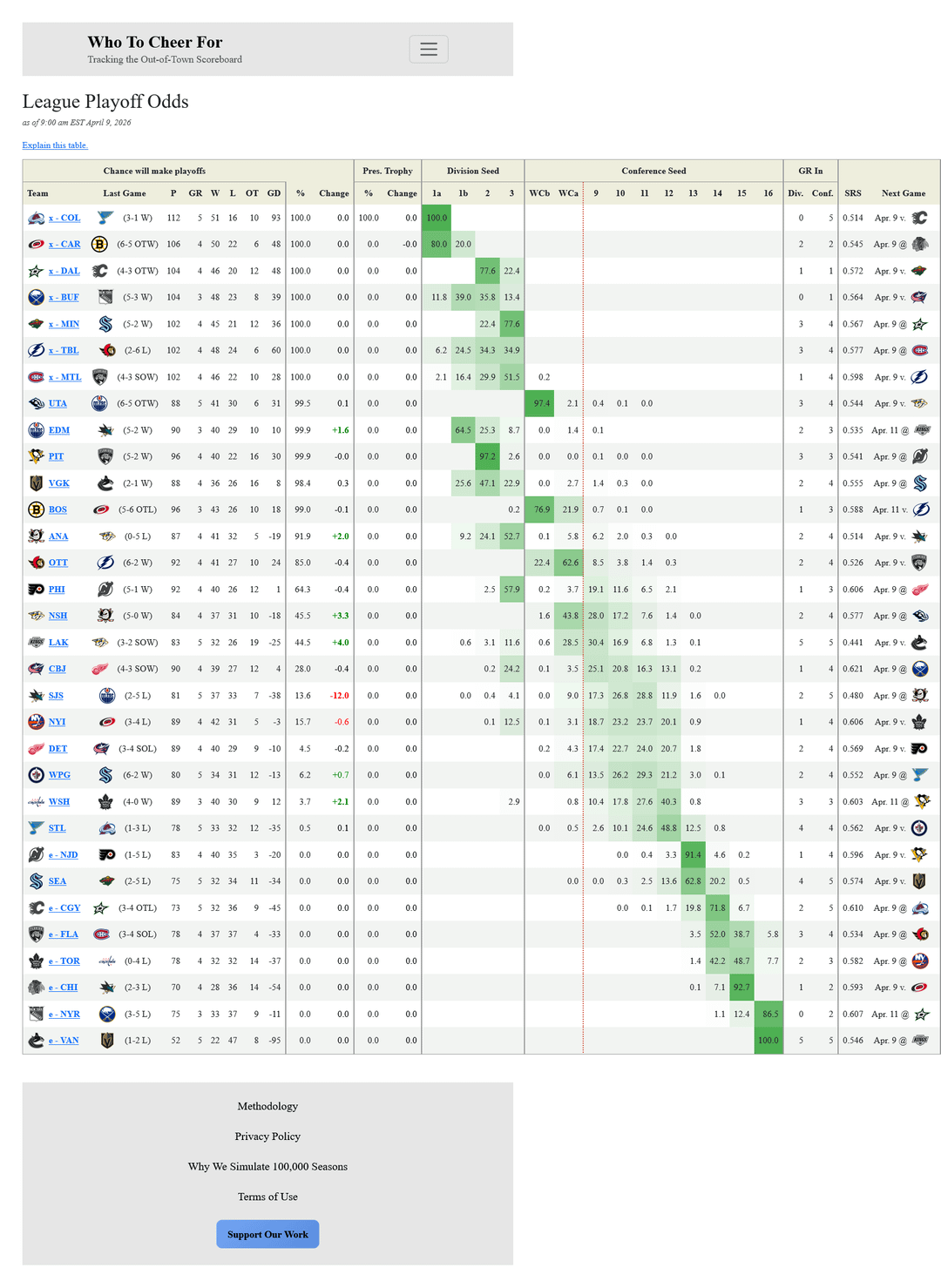The width and height of the screenshot is (941, 1288).
Task: Click the Kraken logo next to SEA link
Action: pos(36,881)
